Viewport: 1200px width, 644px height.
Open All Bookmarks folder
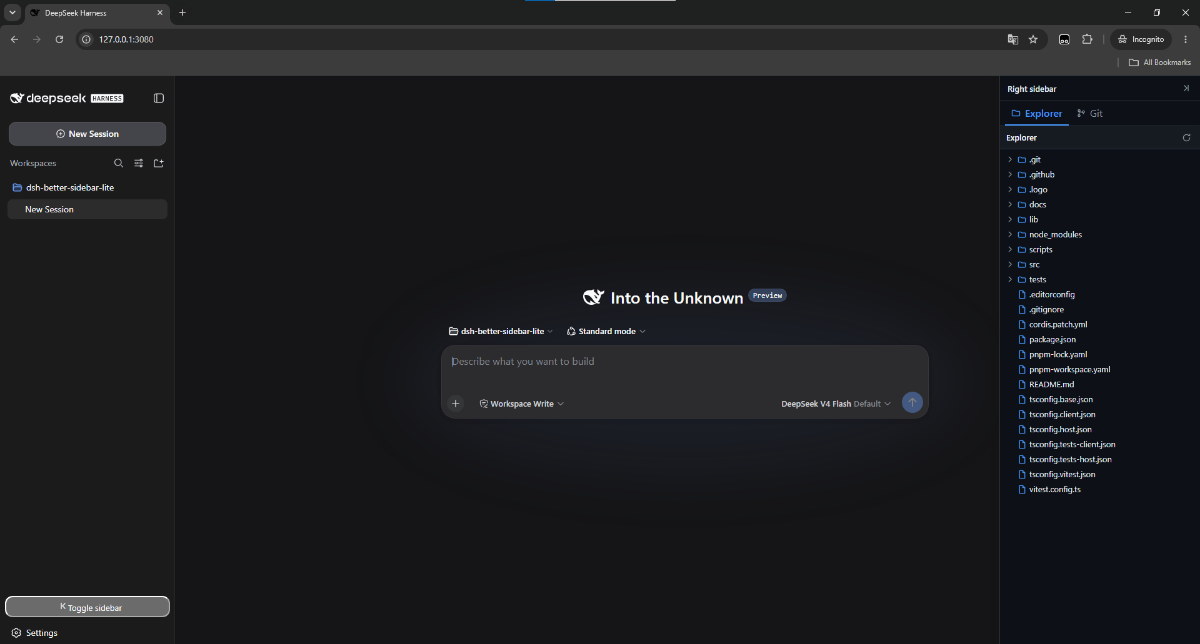click(x=1160, y=62)
